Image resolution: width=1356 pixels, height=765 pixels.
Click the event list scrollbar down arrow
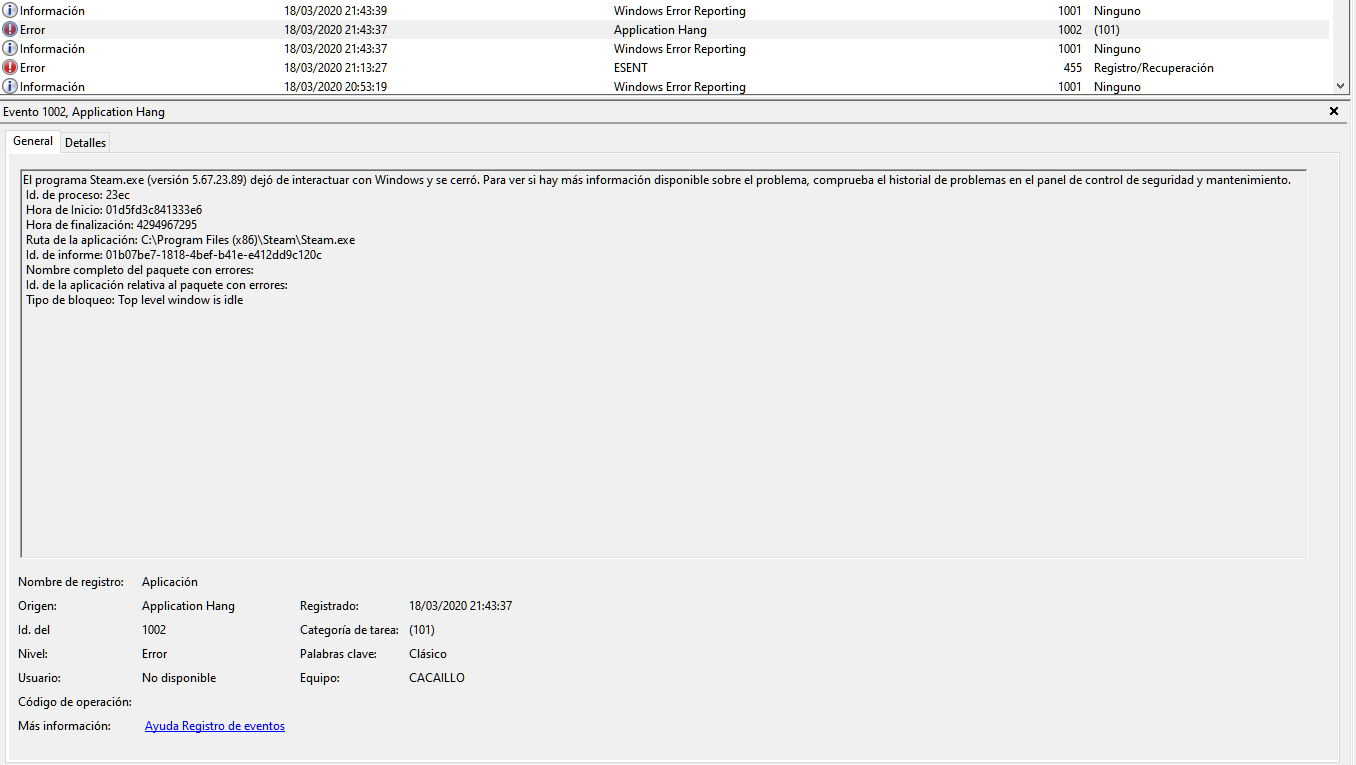pos(1342,87)
